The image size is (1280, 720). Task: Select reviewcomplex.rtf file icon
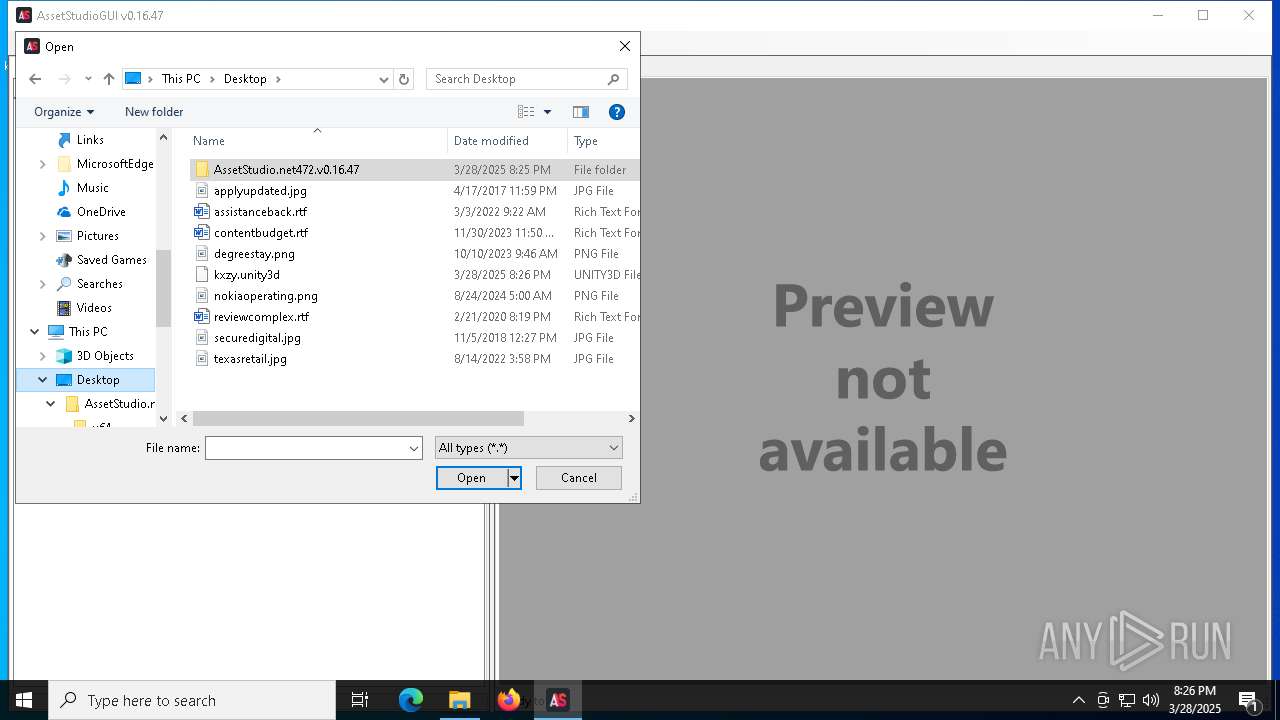[x=202, y=317]
